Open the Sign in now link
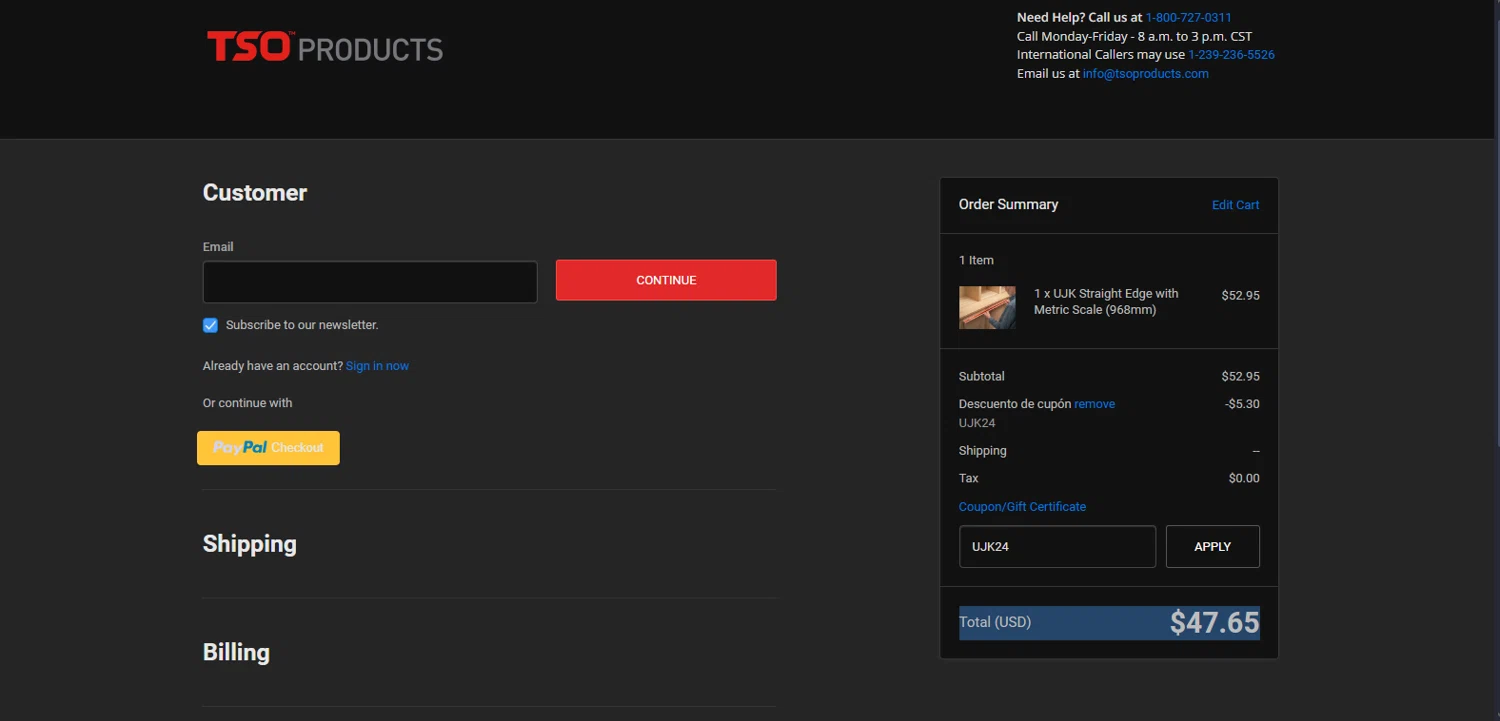Viewport: 1500px width, 721px height. coord(377,366)
